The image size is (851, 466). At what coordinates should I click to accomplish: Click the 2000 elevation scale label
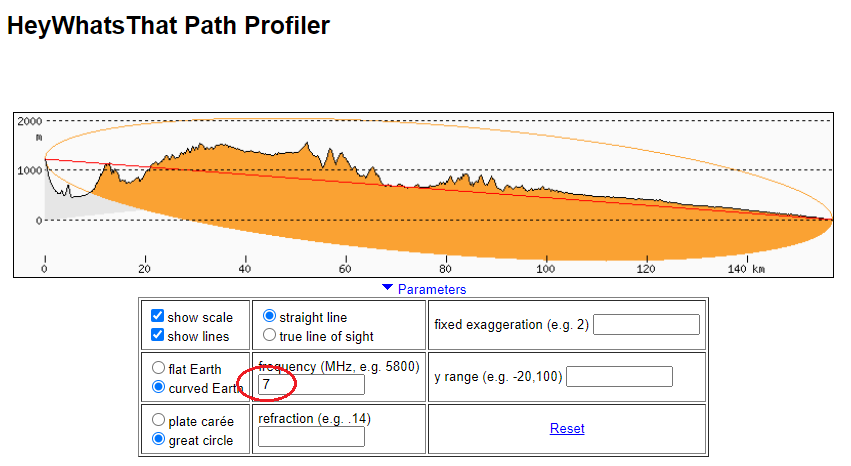[x=29, y=121]
